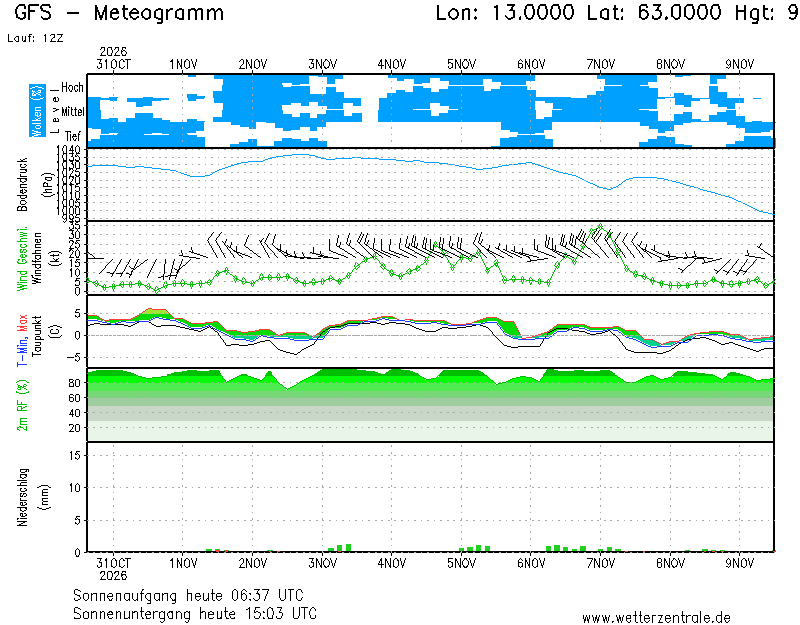Image resolution: width=800 pixels, height=625 pixels.
Task: Click the wind speed peak marker near 7NOV
Action: coord(601,226)
